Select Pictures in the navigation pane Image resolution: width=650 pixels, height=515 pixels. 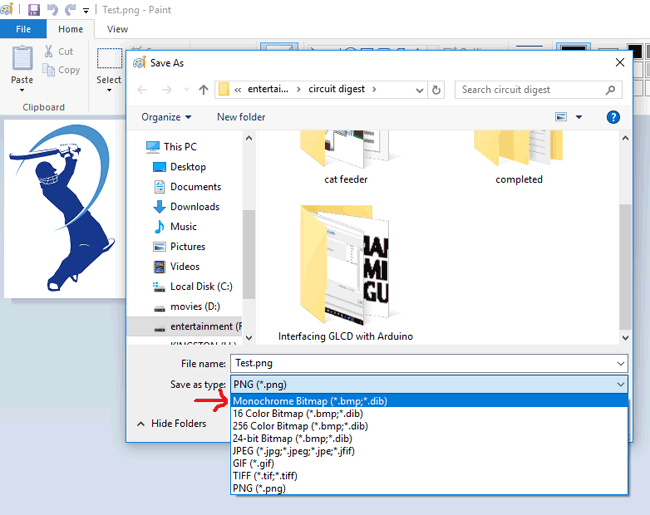click(x=179, y=246)
